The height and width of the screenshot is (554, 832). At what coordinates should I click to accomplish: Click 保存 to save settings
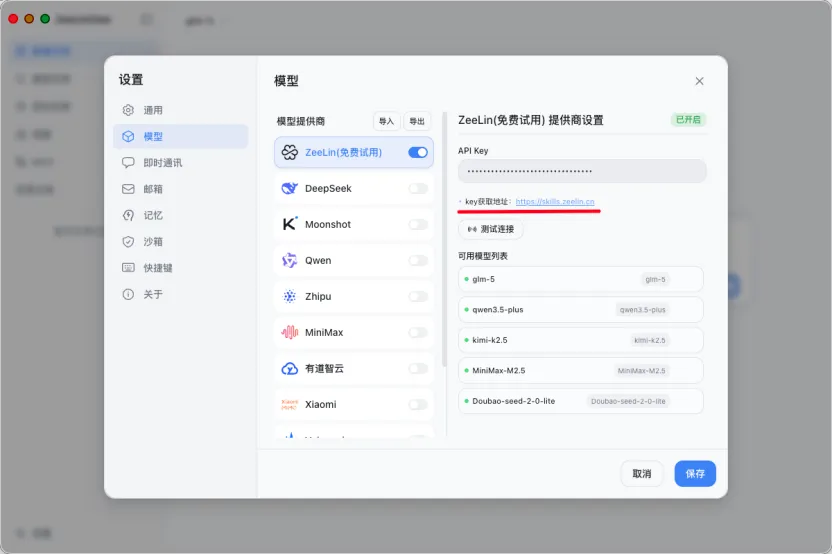coord(695,473)
